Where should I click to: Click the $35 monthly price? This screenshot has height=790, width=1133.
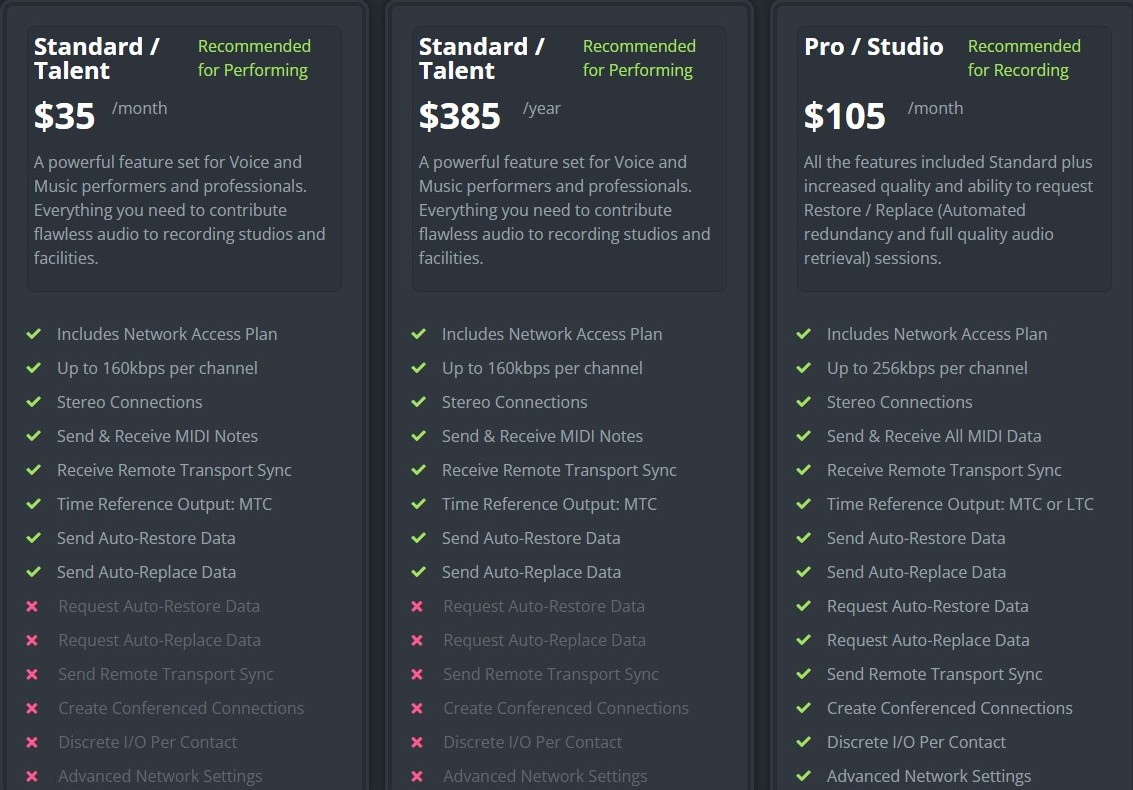click(x=64, y=116)
